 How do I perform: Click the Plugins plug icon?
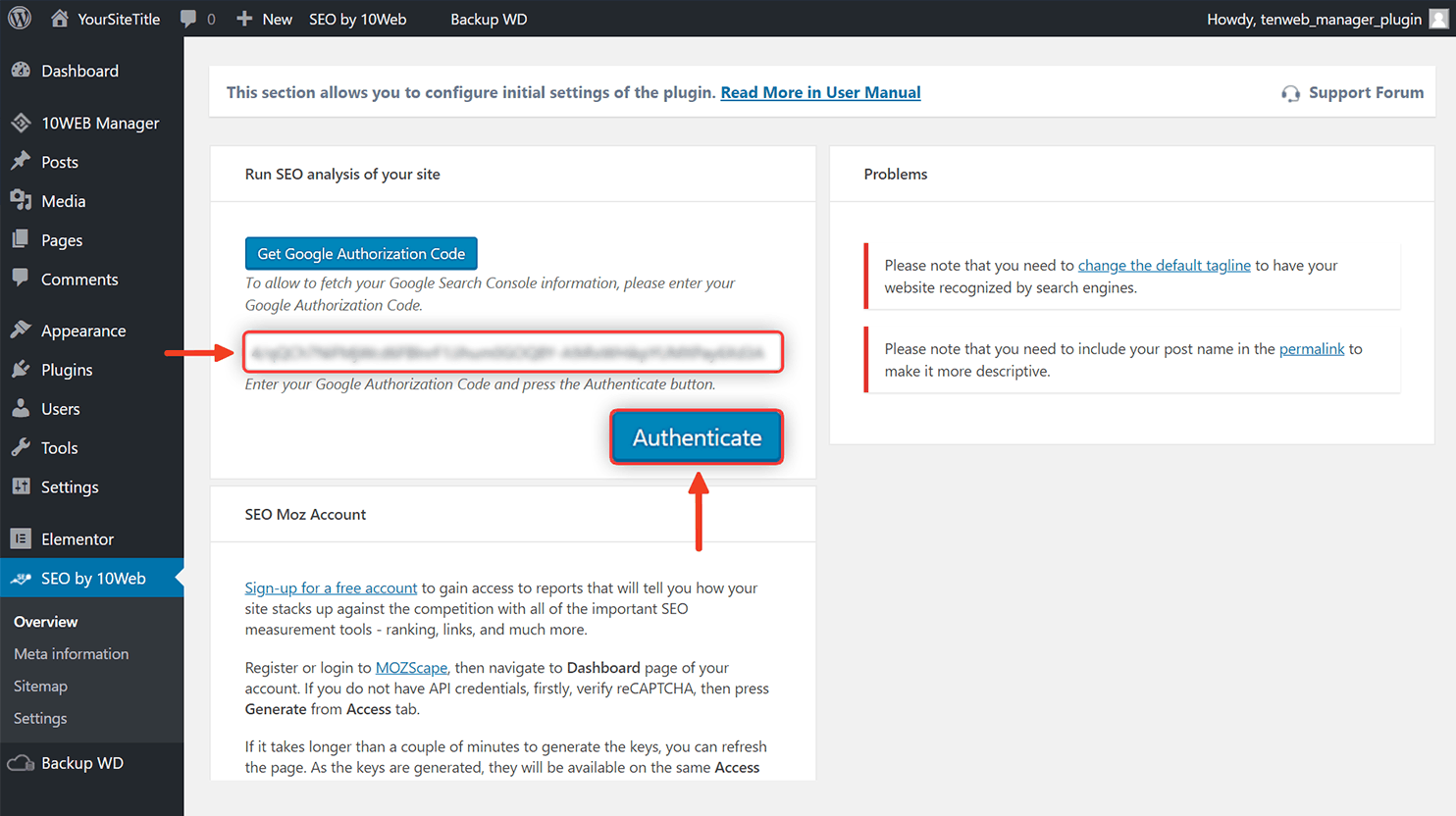[21, 370]
